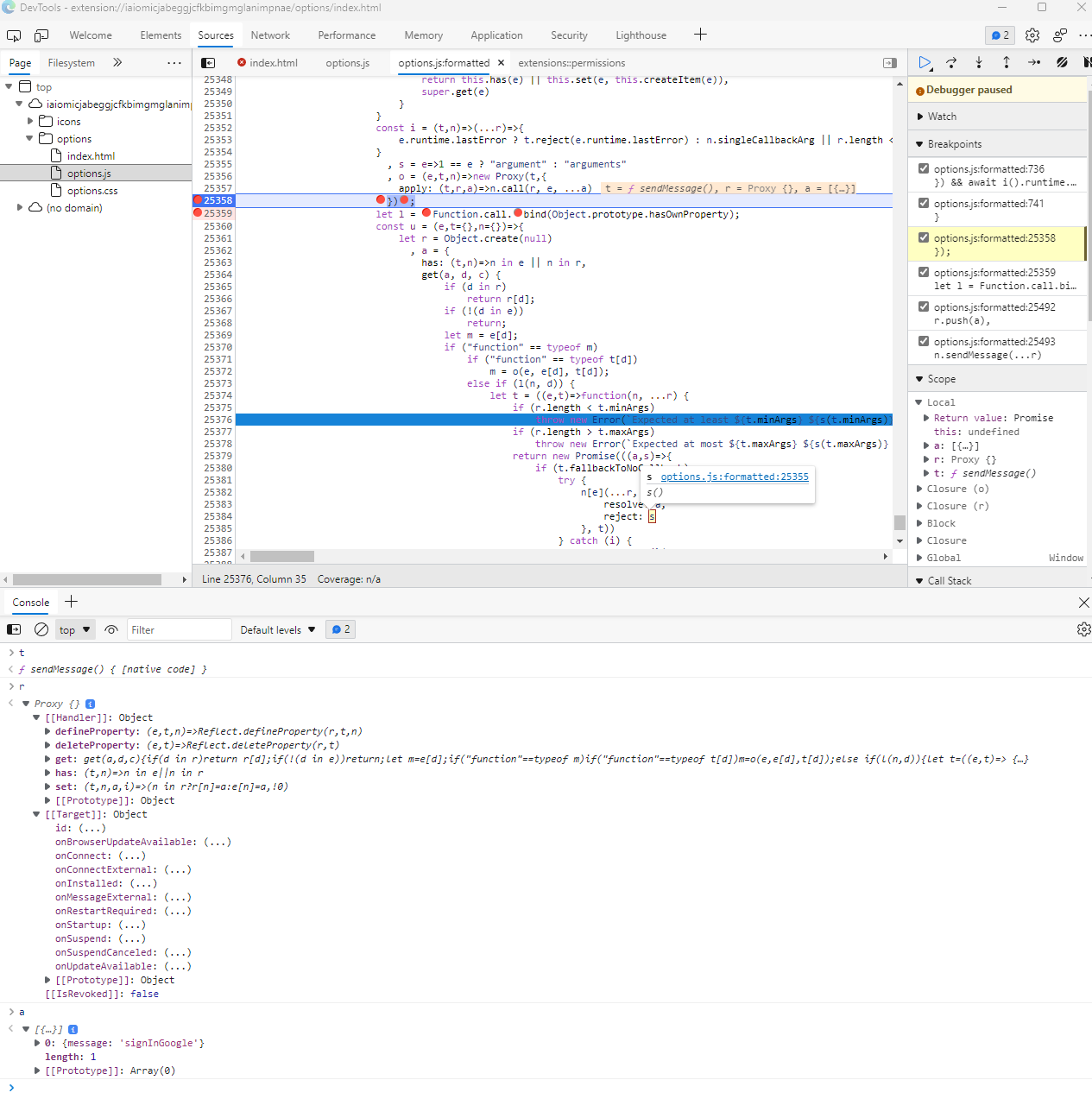Click the Step icon in debugger toolbar
1092x1099 pixels.
tap(1034, 62)
